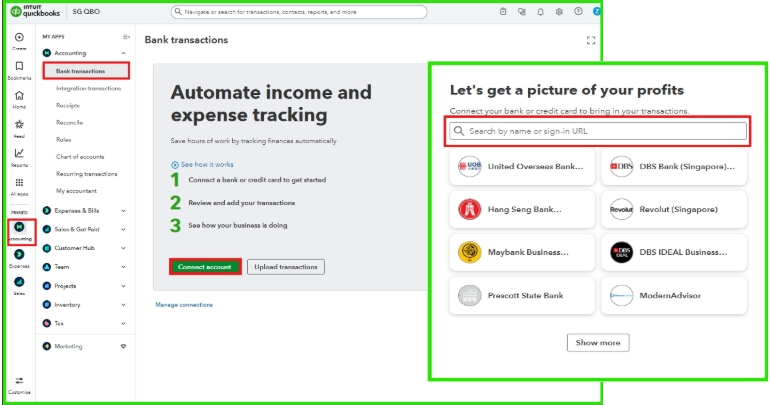Expand the Inventory section
Image resolution: width=770 pixels, height=405 pixels.
123,304
